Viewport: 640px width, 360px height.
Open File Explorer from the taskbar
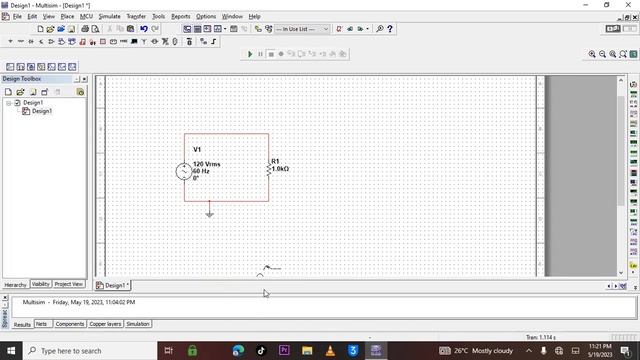click(x=307, y=351)
